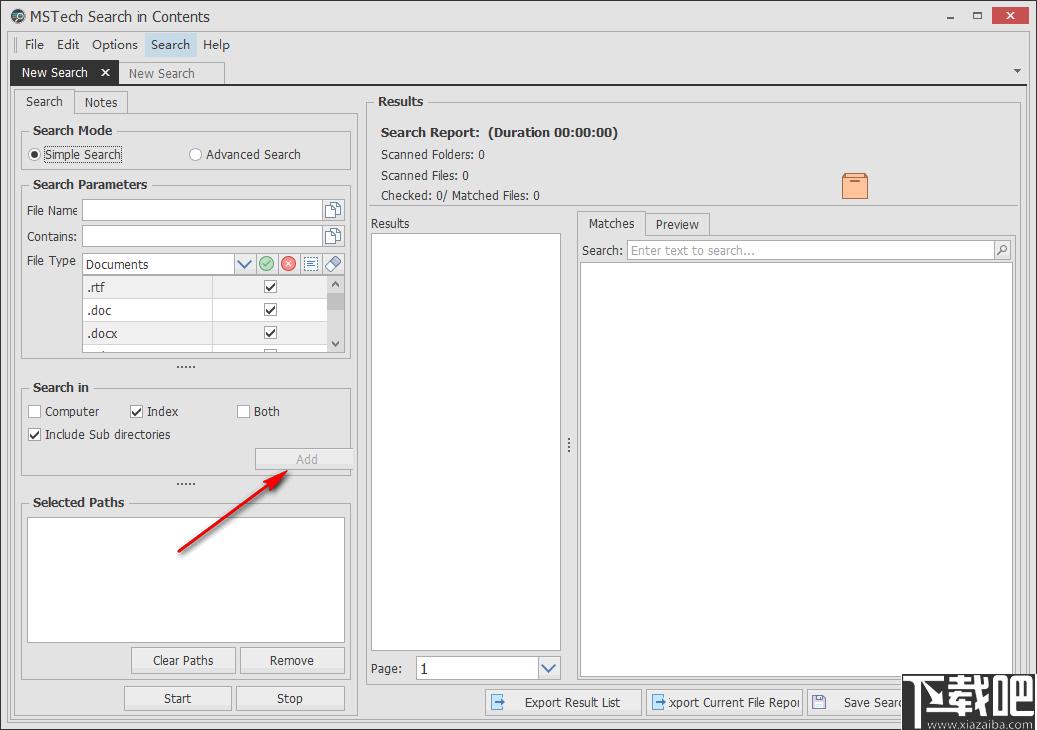The height and width of the screenshot is (730, 1037).
Task: Switch to the second New Search tab
Action: tap(171, 73)
